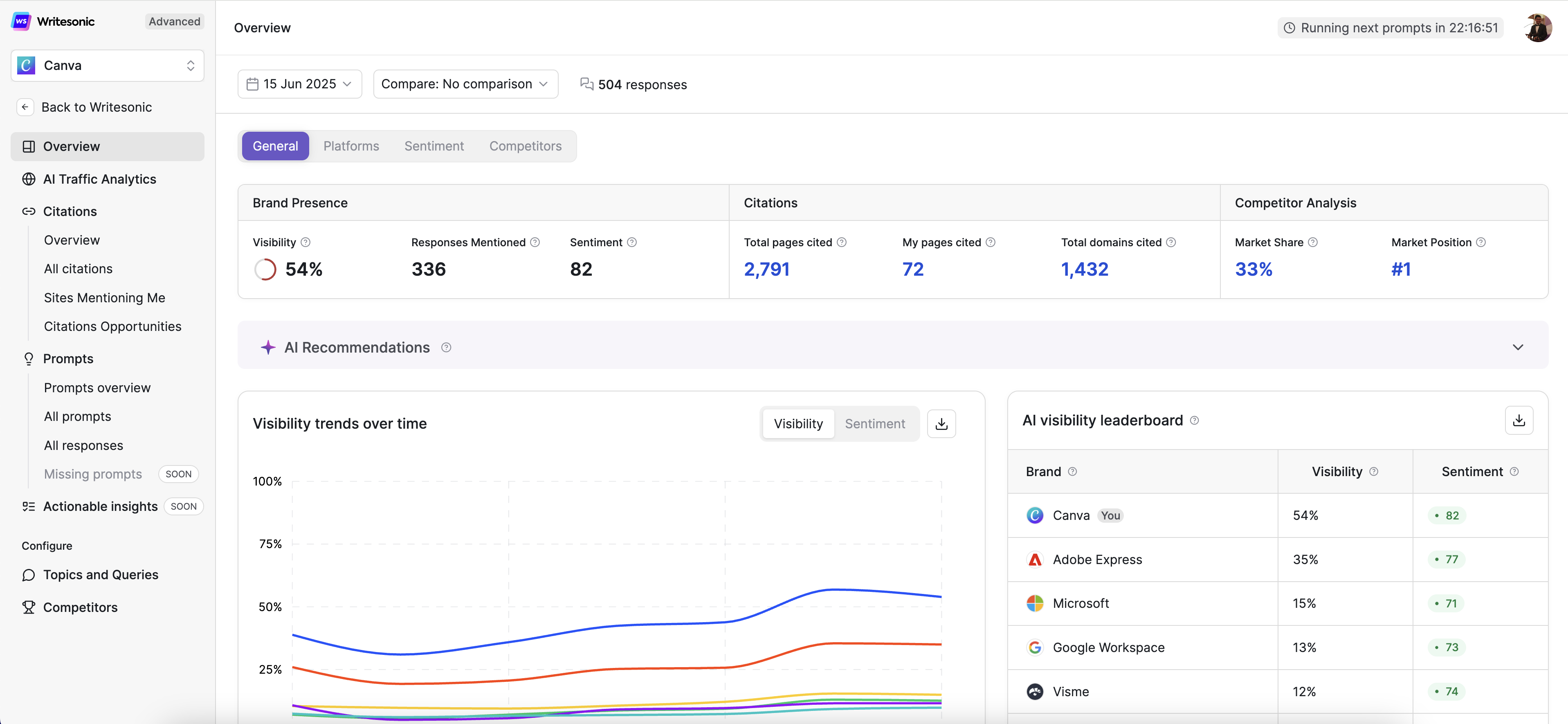Toggle chart to Visibility view

click(x=798, y=424)
